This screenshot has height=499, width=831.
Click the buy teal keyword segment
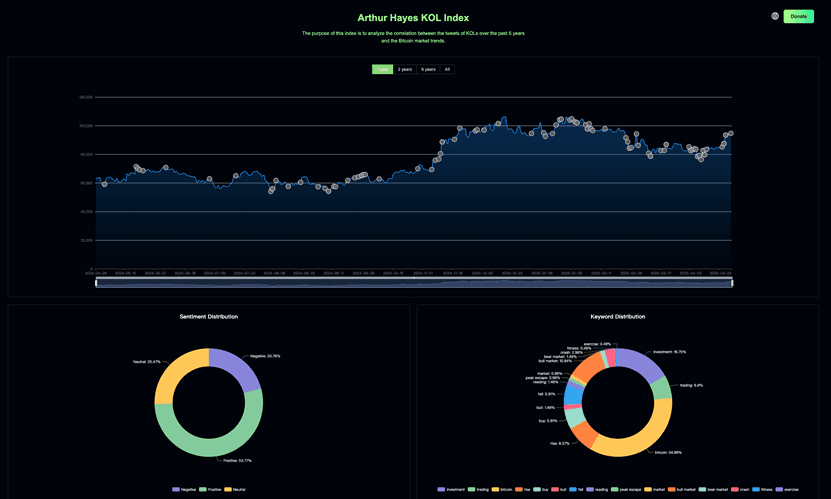[574, 417]
